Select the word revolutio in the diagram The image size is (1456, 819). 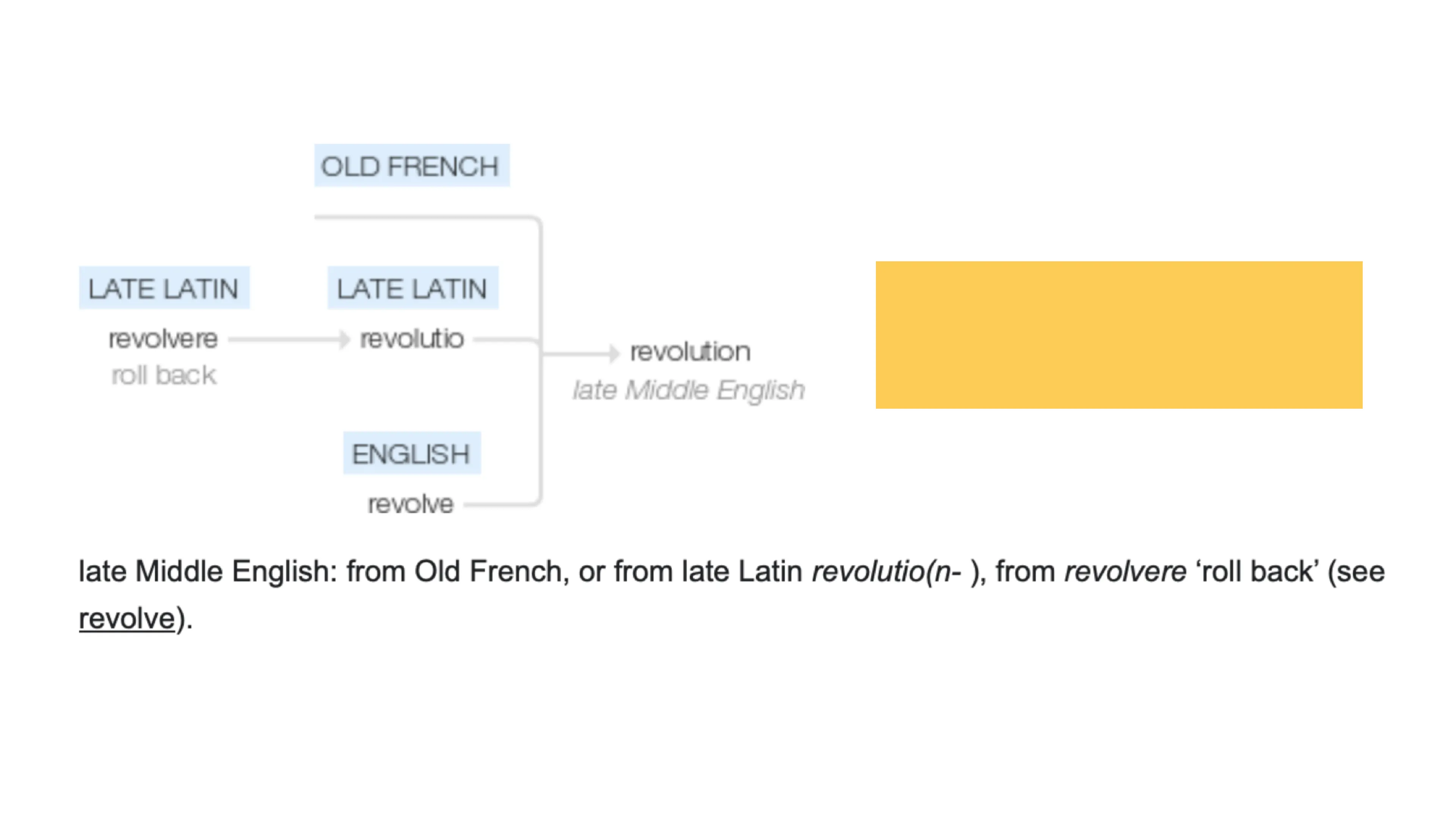coord(412,339)
